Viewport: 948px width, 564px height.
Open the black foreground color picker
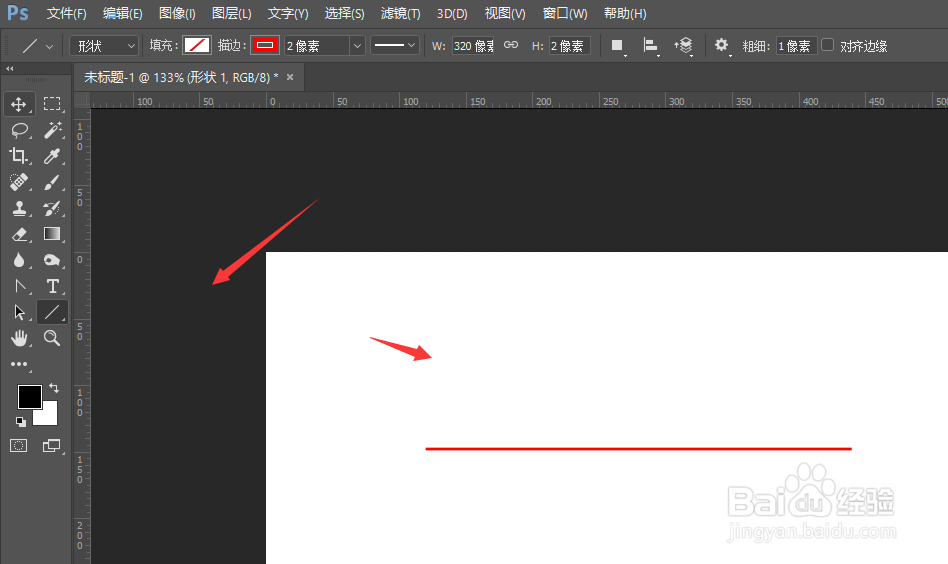pyautogui.click(x=29, y=397)
